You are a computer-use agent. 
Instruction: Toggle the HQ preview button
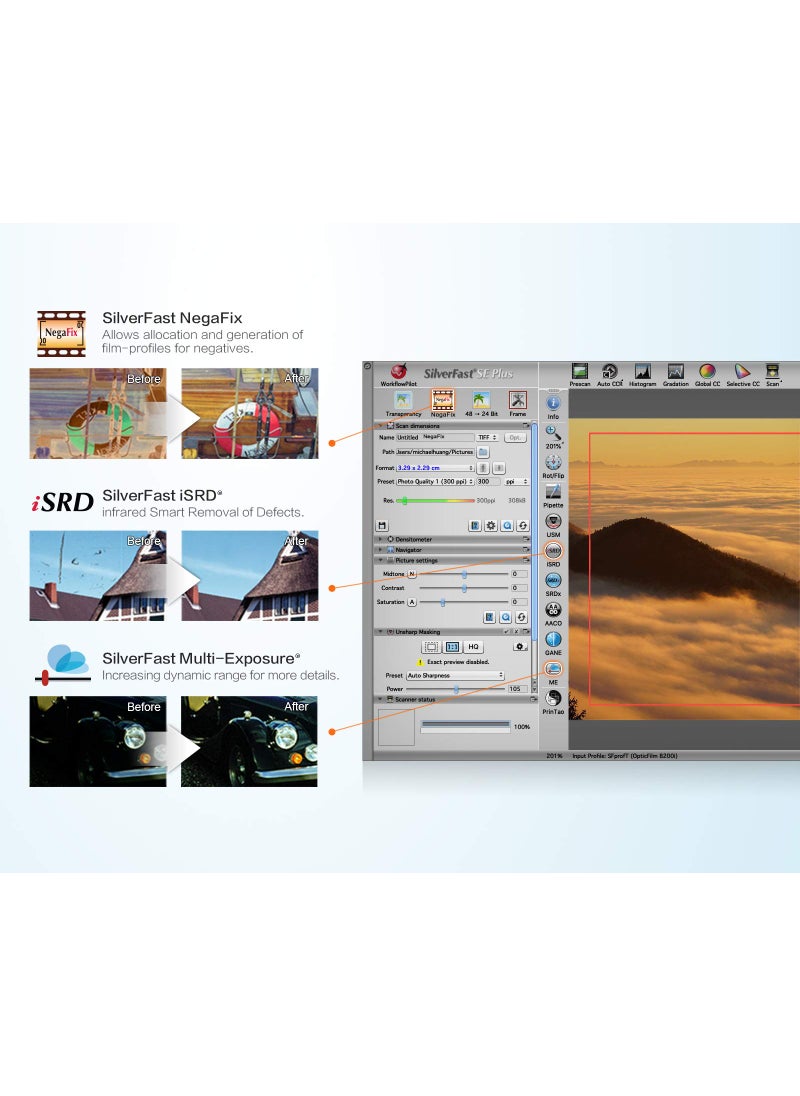(x=473, y=647)
